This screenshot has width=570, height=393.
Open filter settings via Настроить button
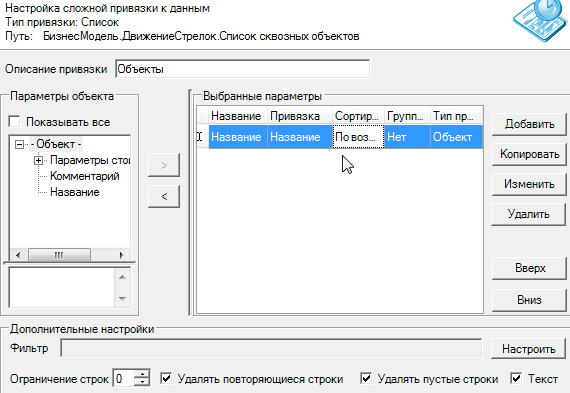tap(528, 349)
